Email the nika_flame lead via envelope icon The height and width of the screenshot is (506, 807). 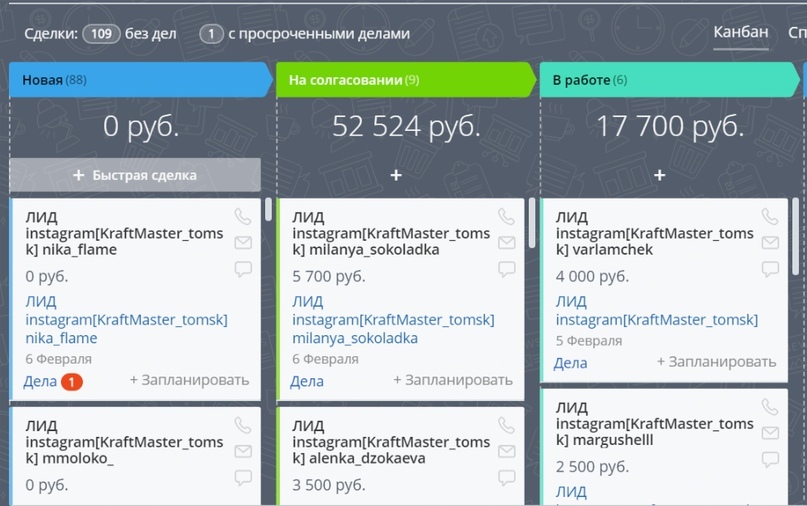pos(243,242)
